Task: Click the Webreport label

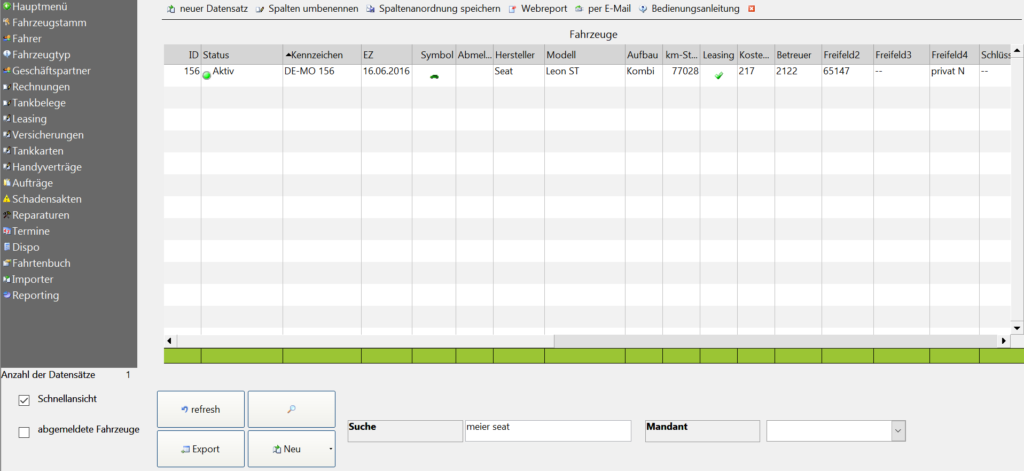Action: click(x=543, y=10)
